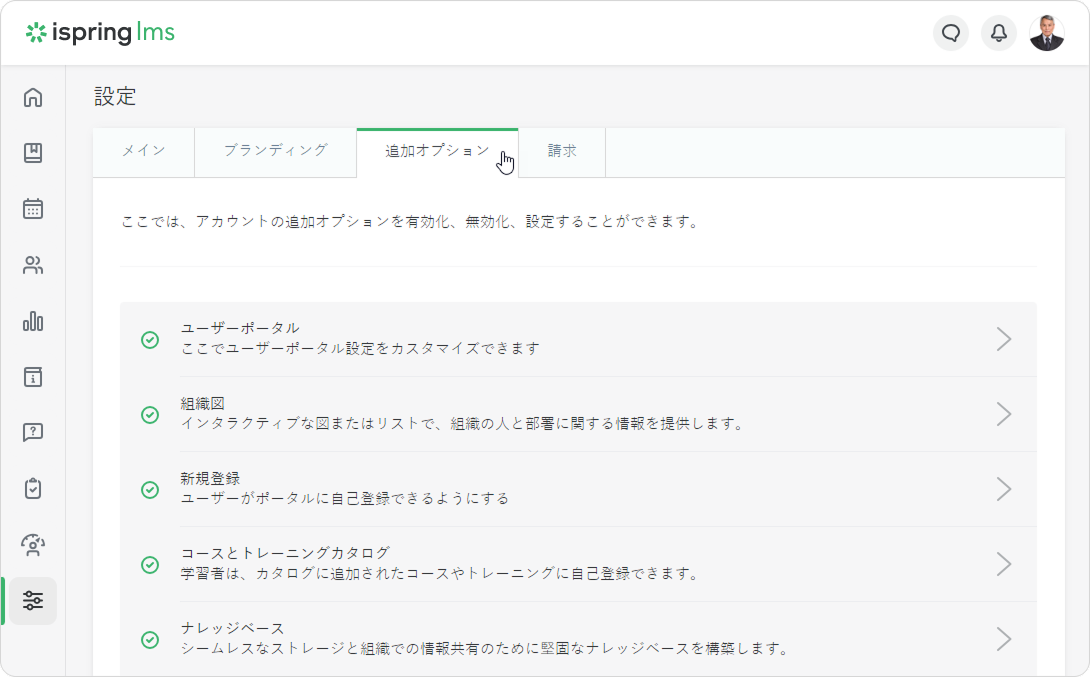Click the chat bubble icon in header

pyautogui.click(x=951, y=33)
